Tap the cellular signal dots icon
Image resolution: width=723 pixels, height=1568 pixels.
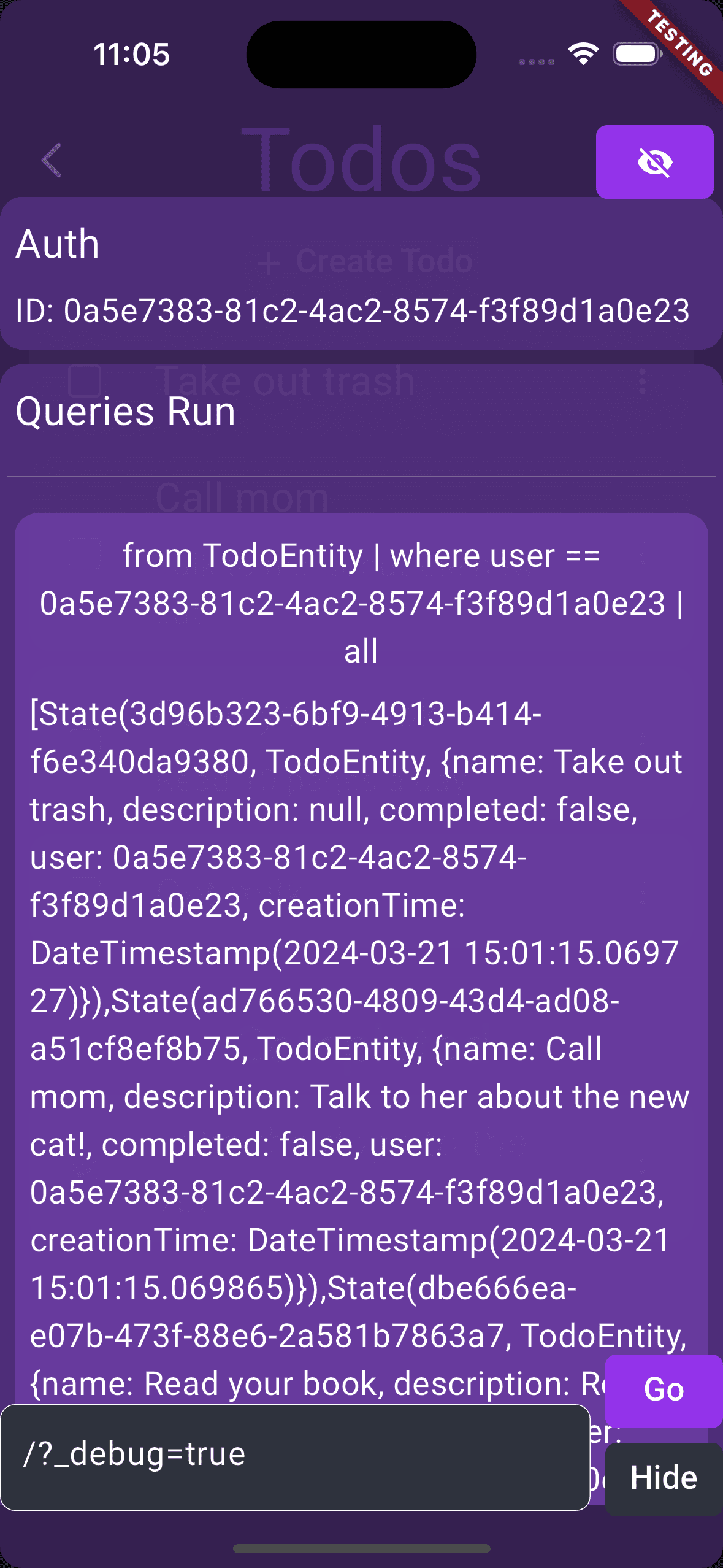pyautogui.click(x=537, y=62)
